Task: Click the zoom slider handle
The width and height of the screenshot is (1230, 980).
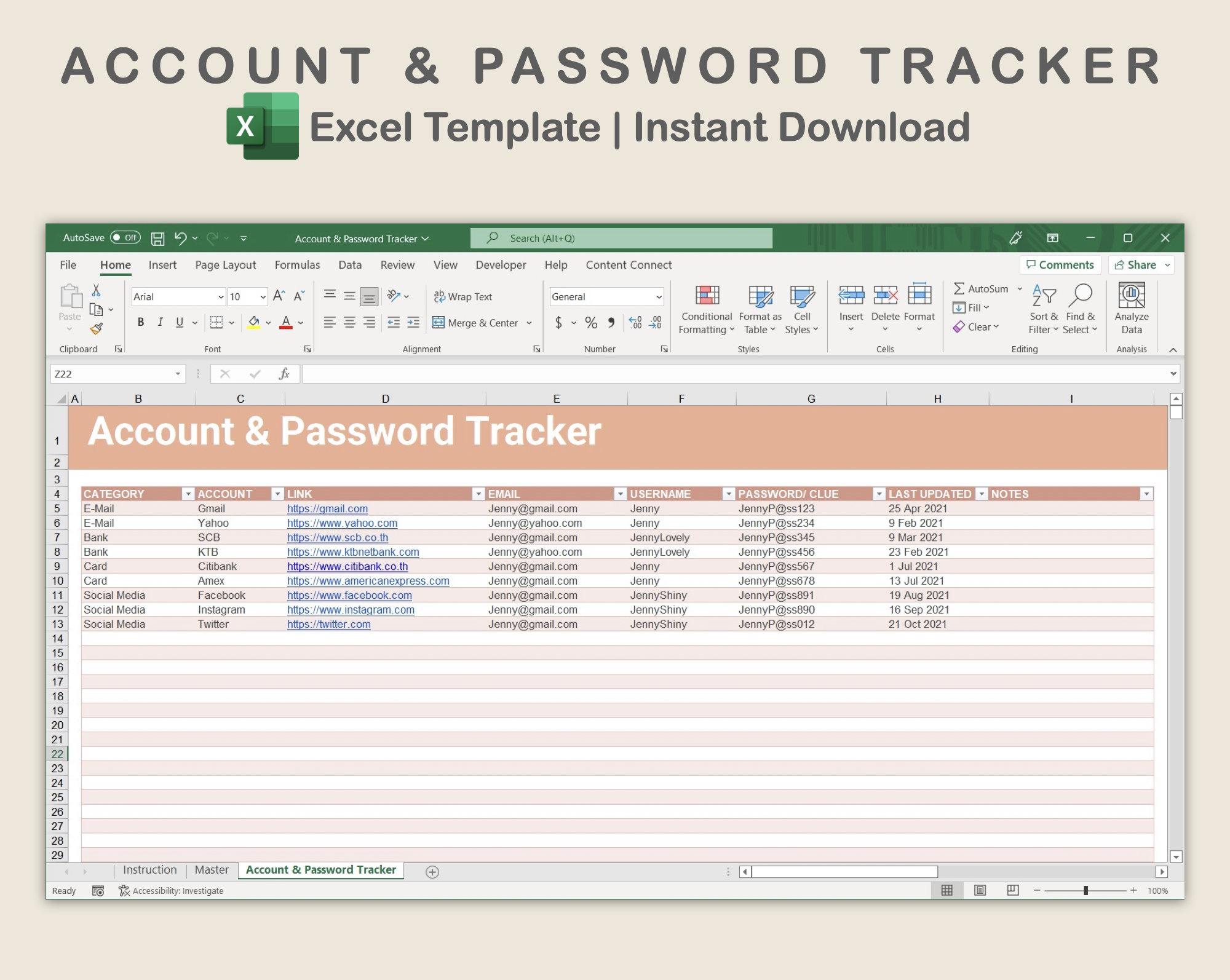Action: 1086,890
